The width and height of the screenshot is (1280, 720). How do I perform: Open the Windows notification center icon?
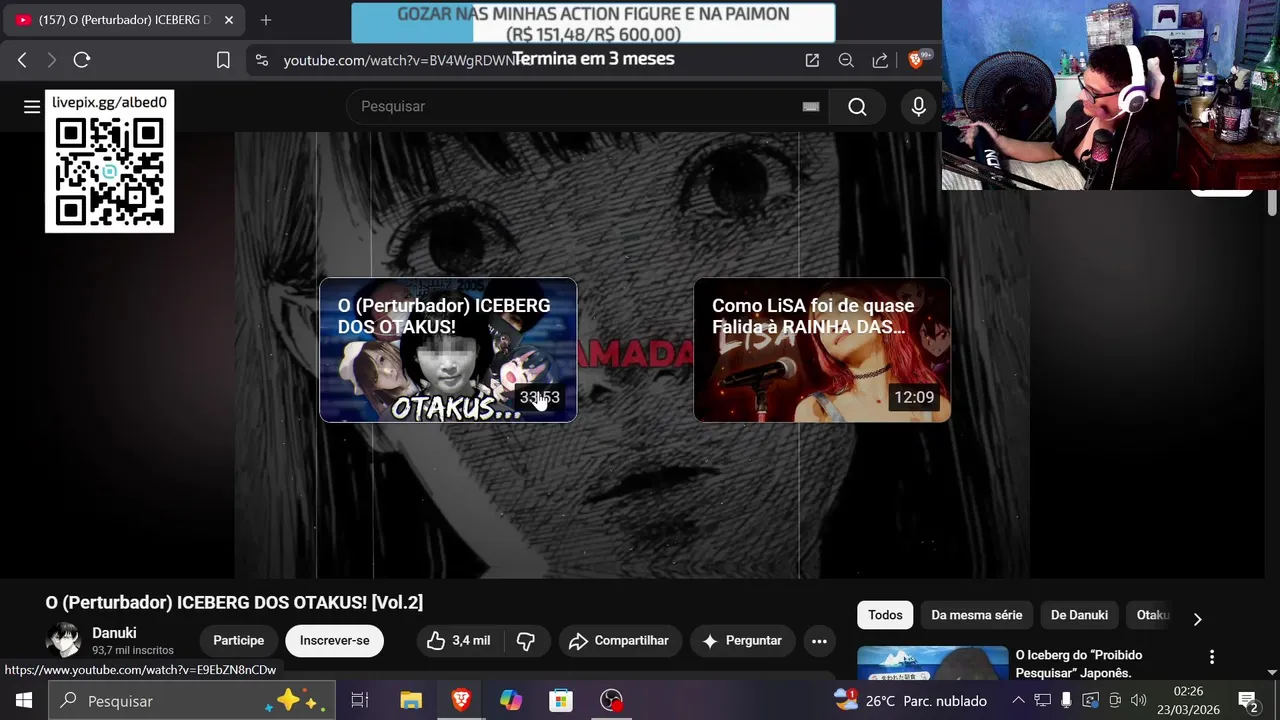tap(1248, 700)
